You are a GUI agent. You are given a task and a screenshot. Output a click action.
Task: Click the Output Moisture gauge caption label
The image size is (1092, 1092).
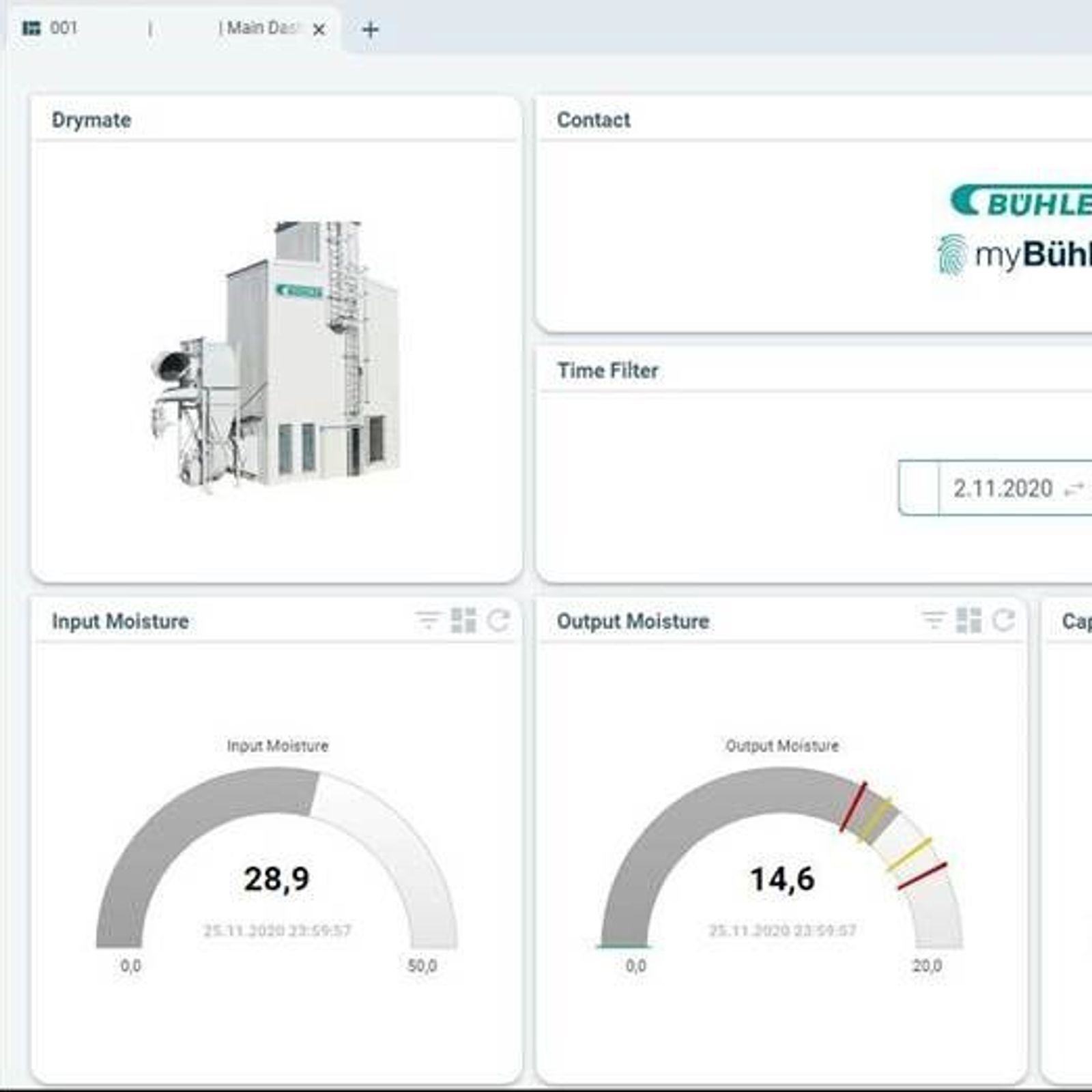(782, 746)
